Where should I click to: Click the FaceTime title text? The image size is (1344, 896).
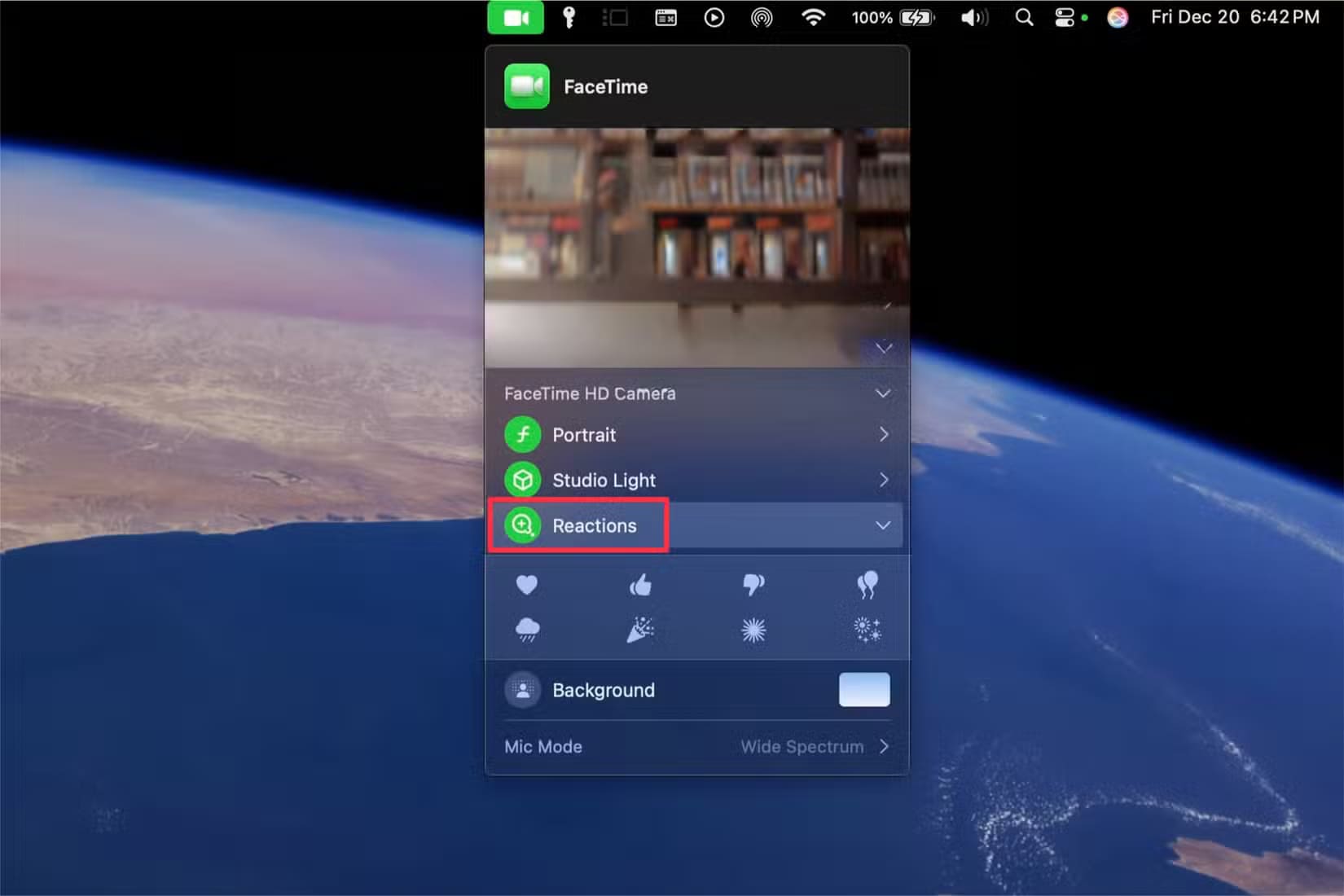[x=606, y=86]
